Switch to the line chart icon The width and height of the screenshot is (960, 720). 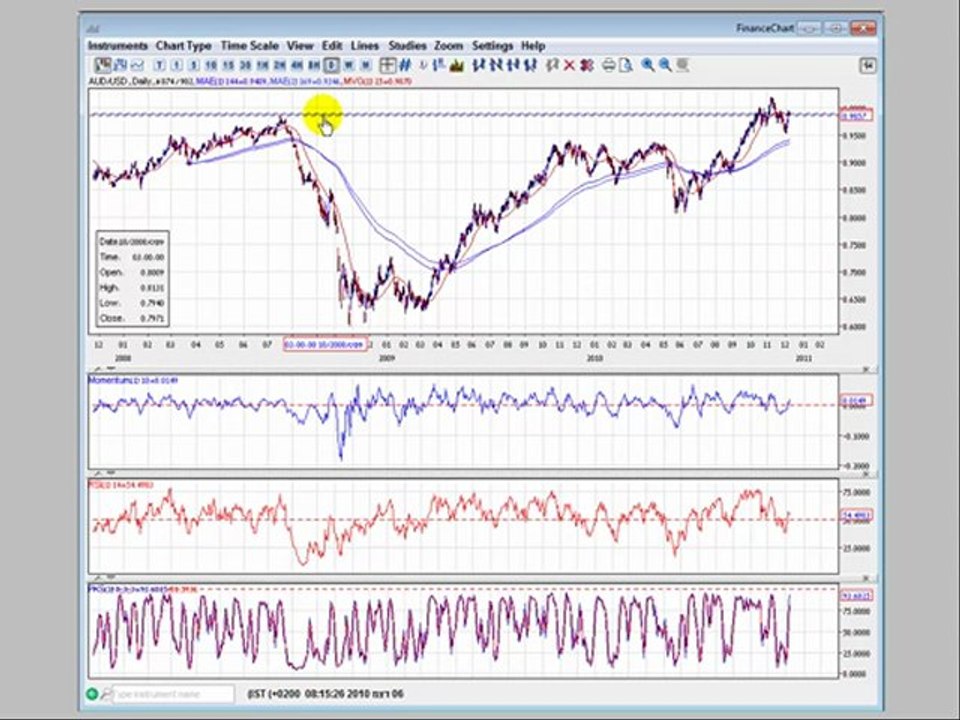coord(137,65)
